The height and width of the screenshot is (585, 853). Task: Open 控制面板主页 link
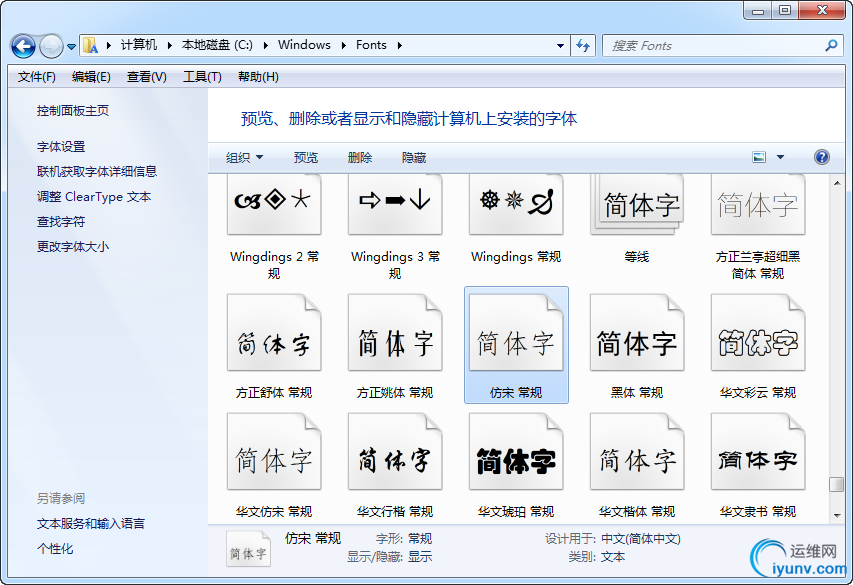click(73, 111)
